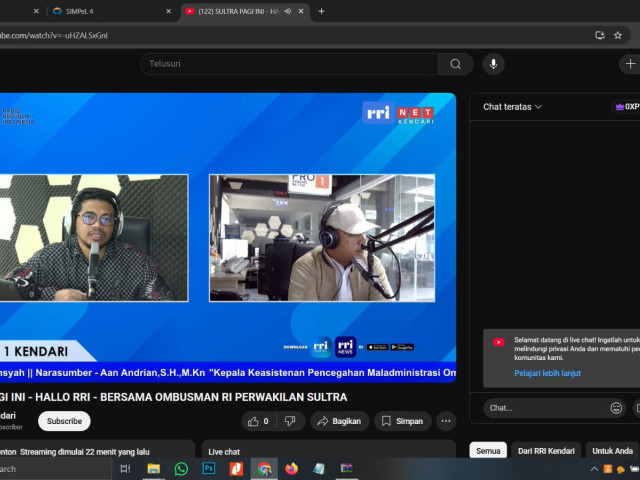
Task: Open the more actions three-dot menu under the video
Action: point(446,421)
